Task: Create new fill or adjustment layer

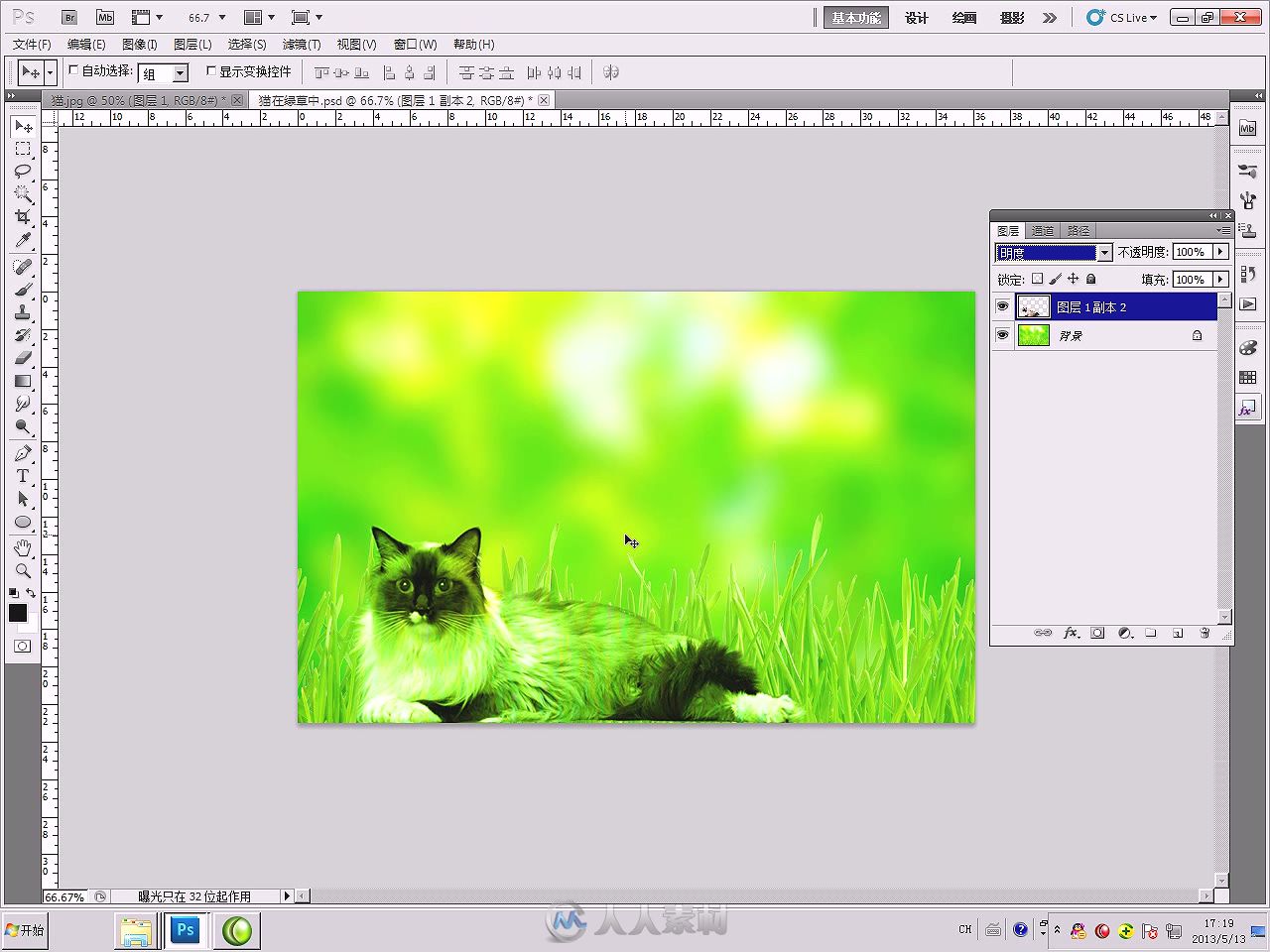Action: tap(1125, 633)
